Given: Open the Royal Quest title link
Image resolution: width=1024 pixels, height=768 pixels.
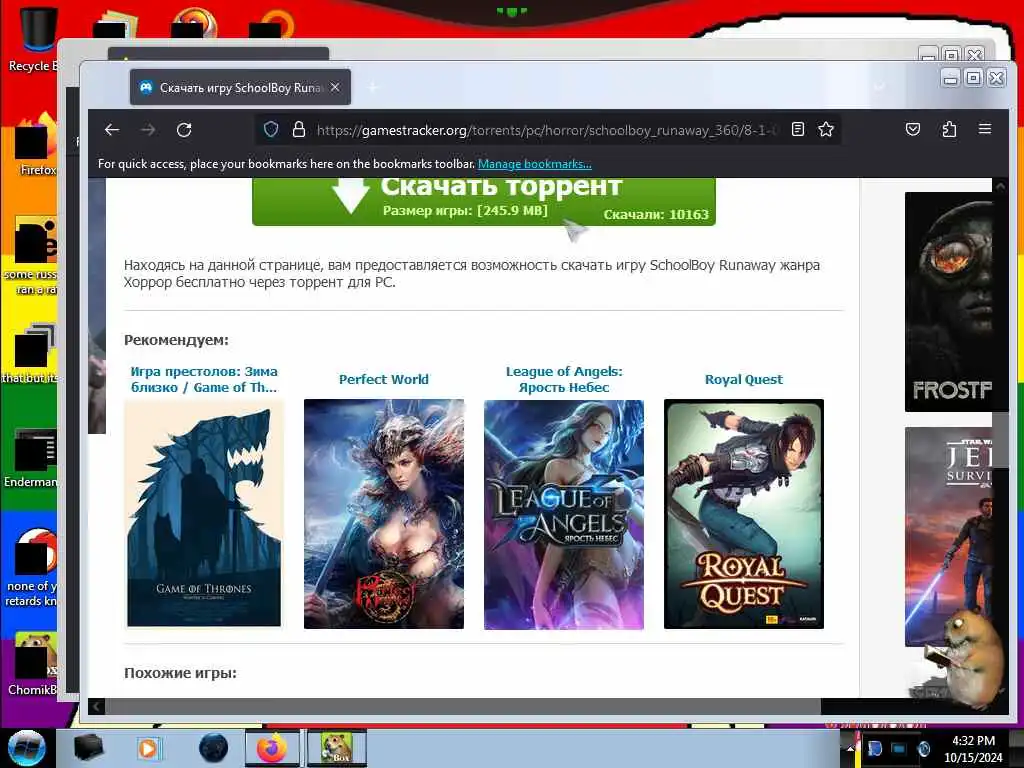Looking at the screenshot, I should tap(744, 379).
